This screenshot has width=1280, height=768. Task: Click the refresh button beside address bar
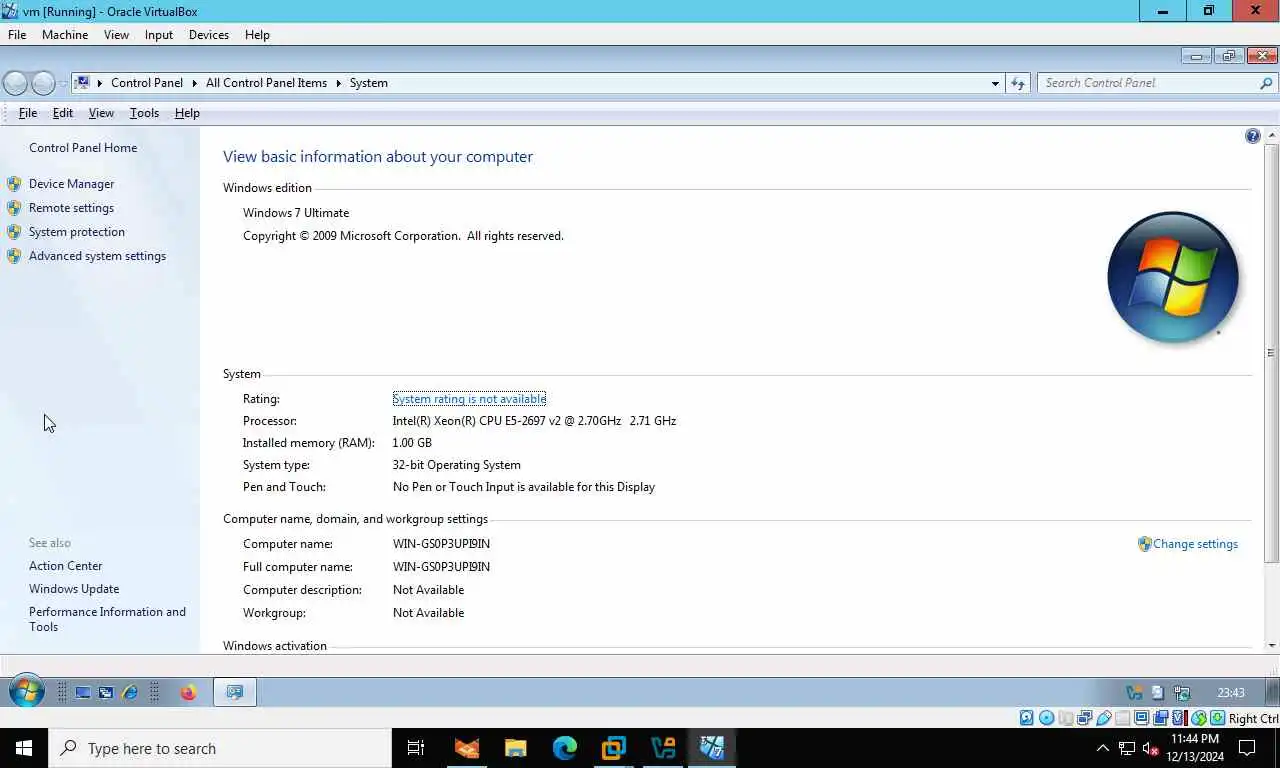(x=1018, y=83)
